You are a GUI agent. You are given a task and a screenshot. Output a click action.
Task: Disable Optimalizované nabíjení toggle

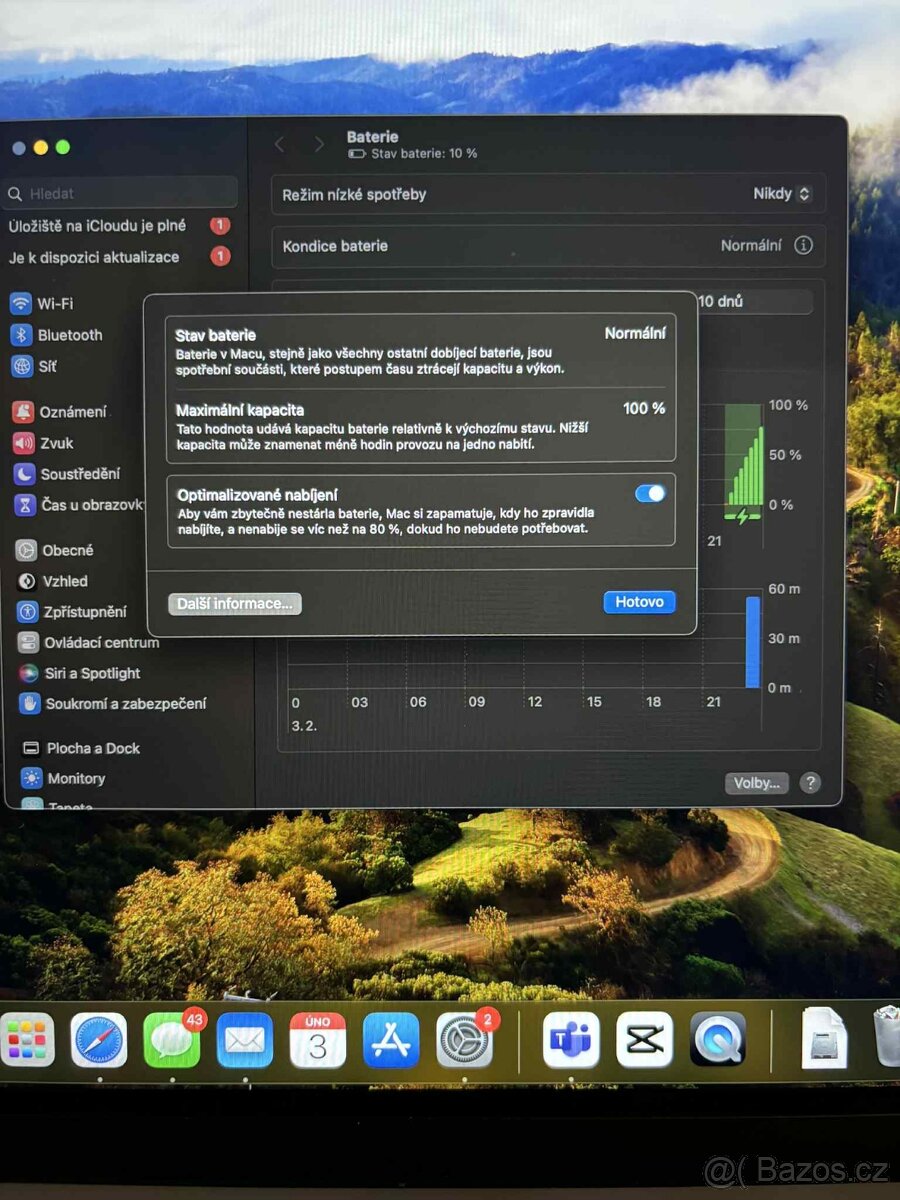[651, 493]
